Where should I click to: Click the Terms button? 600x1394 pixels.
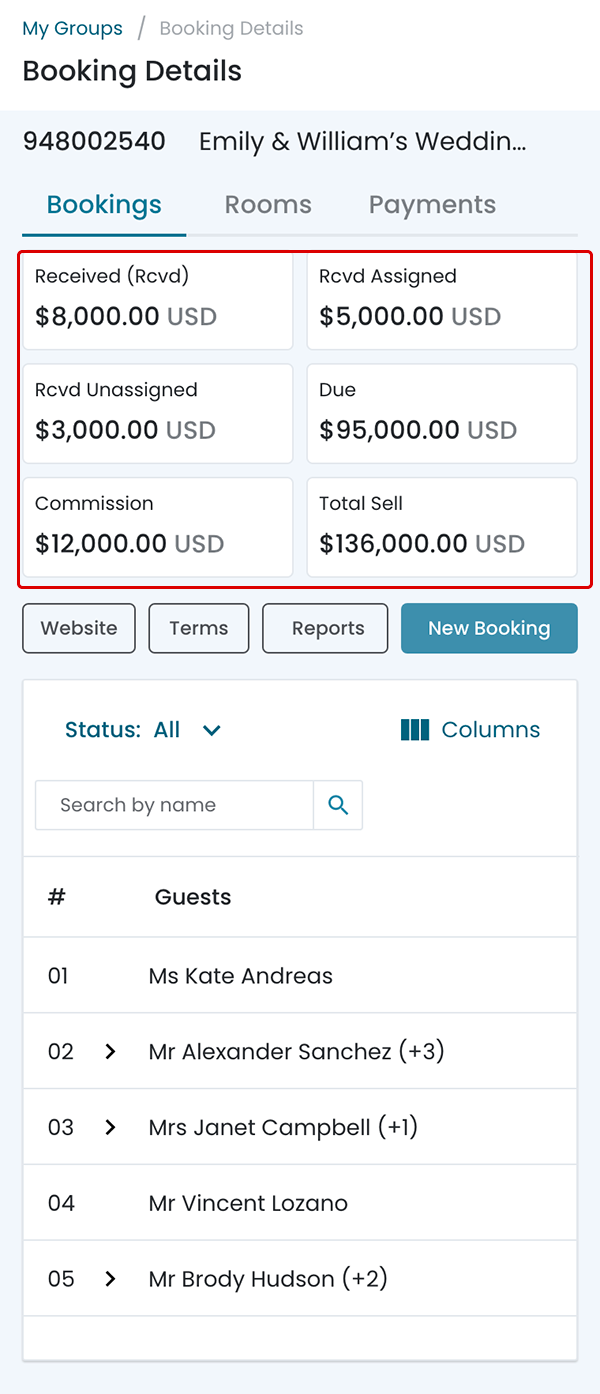coord(199,628)
